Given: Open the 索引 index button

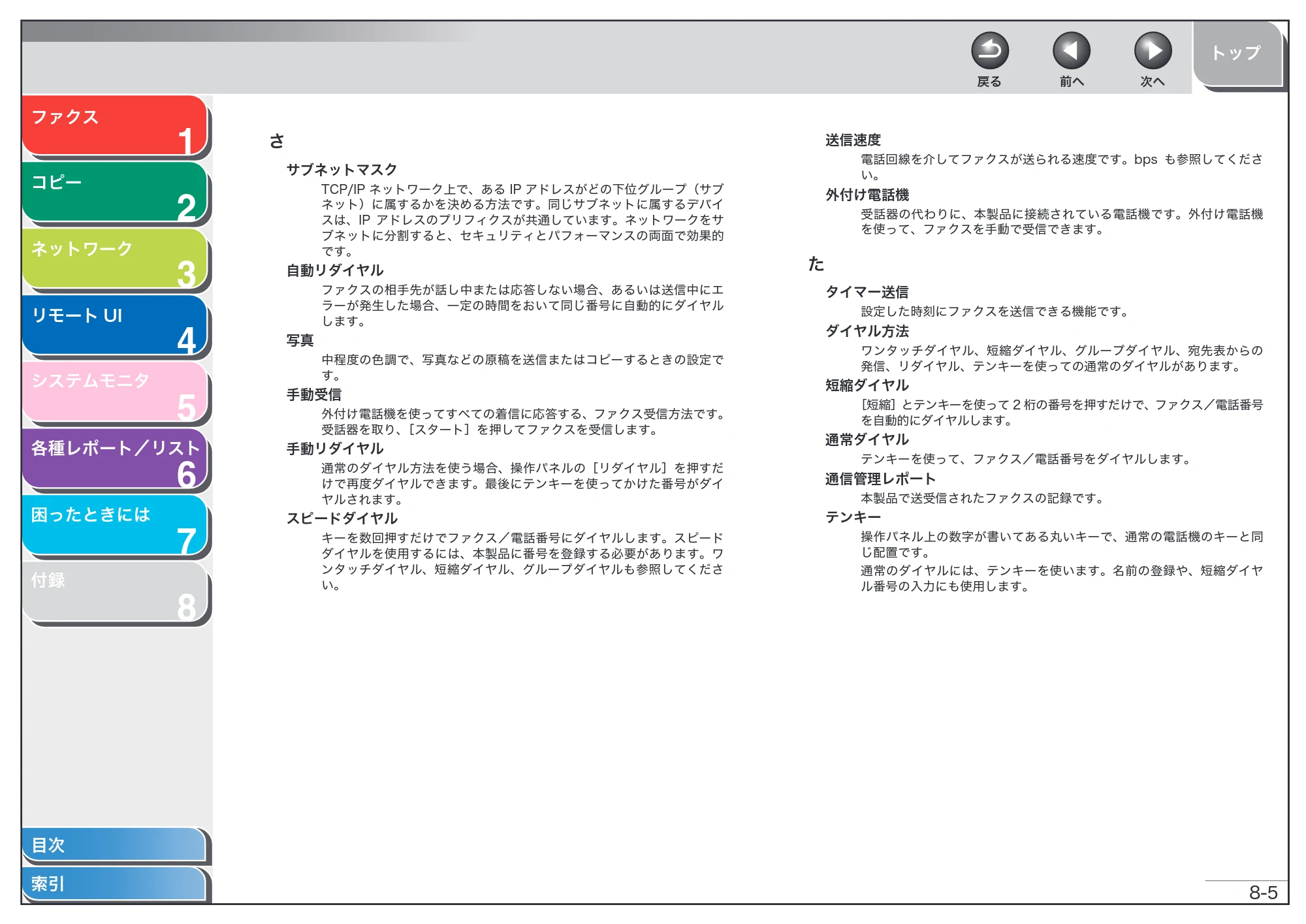Looking at the screenshot, I should click(114, 884).
